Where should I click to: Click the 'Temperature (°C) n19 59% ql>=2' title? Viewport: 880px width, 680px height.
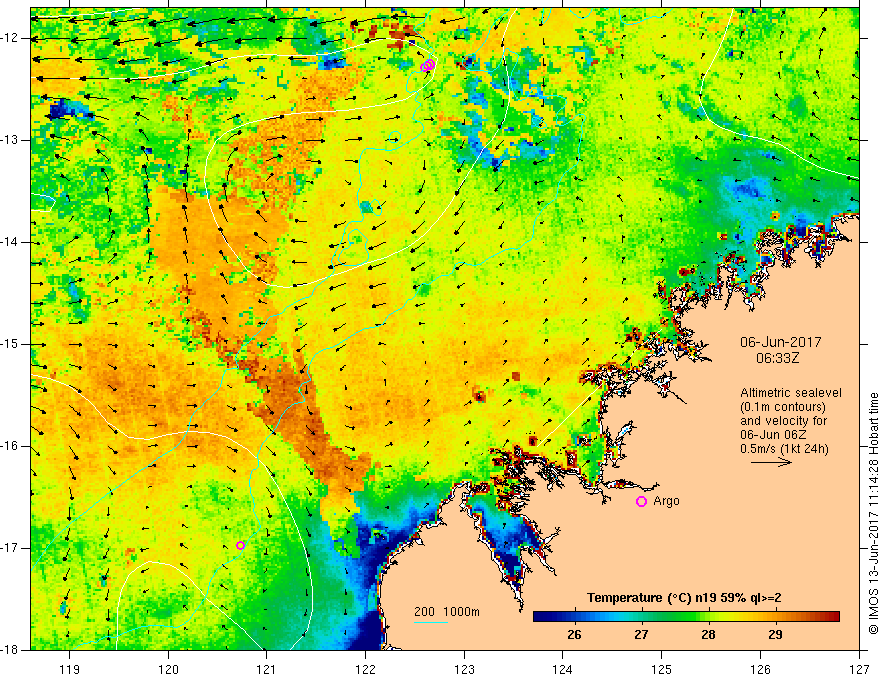click(684, 598)
